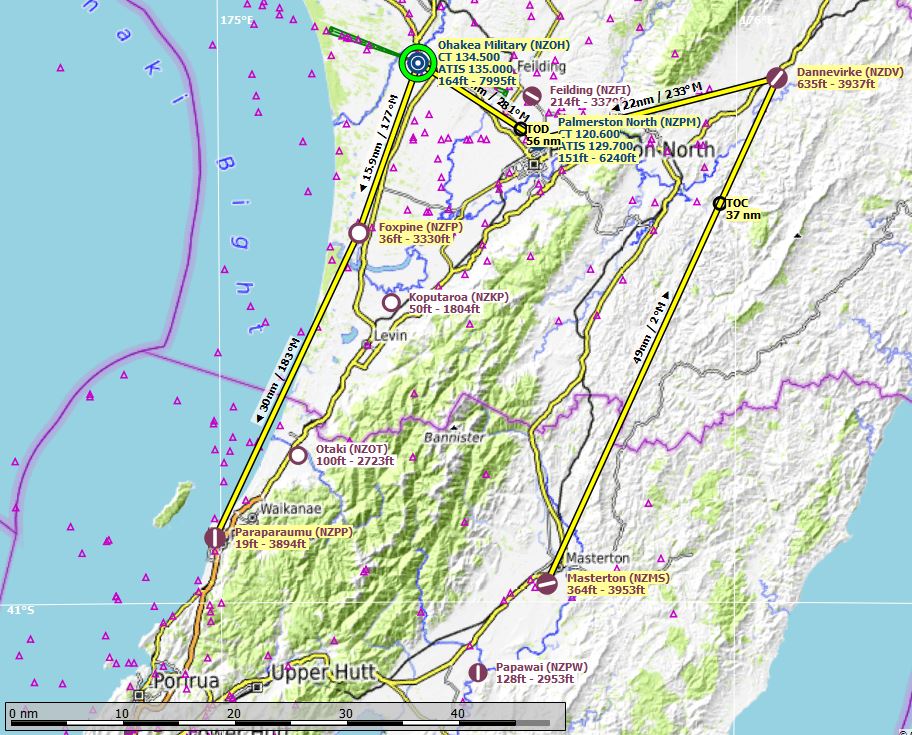Click the Dannevirke 635ft - 3937ft text

836,84
